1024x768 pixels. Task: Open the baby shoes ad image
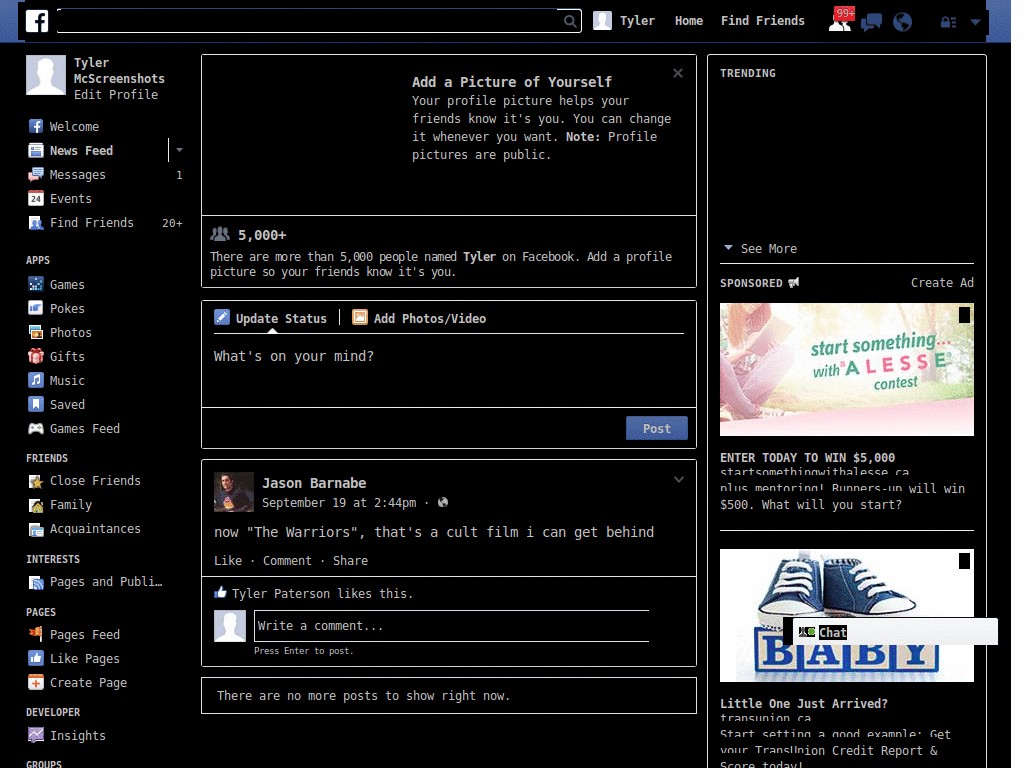pos(846,615)
